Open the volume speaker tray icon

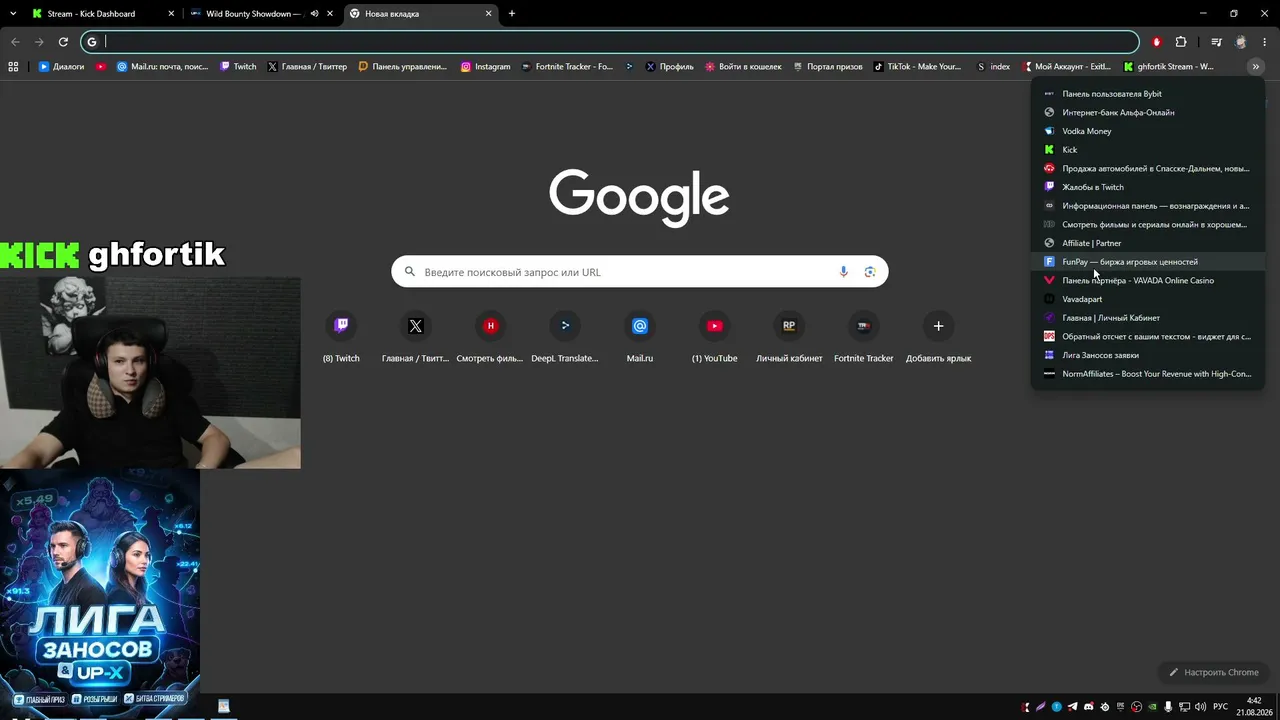(1199, 707)
